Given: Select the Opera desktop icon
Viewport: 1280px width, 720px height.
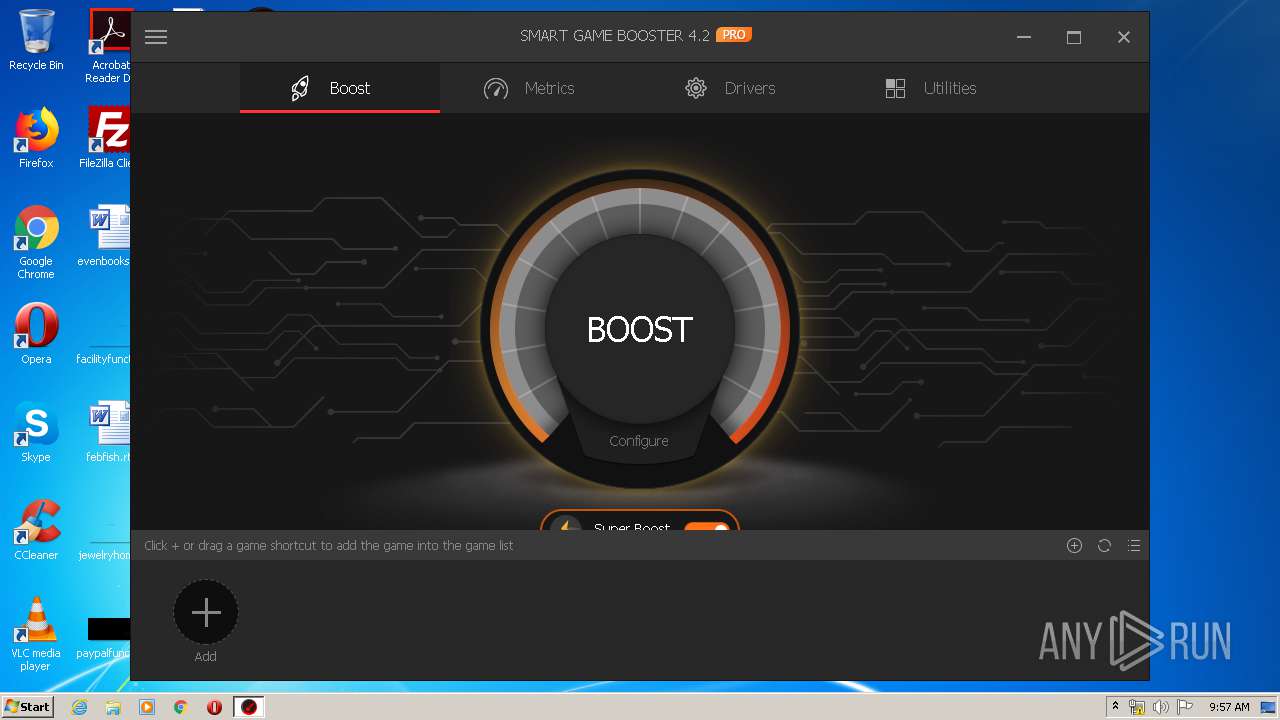Looking at the screenshot, I should pyautogui.click(x=36, y=334).
